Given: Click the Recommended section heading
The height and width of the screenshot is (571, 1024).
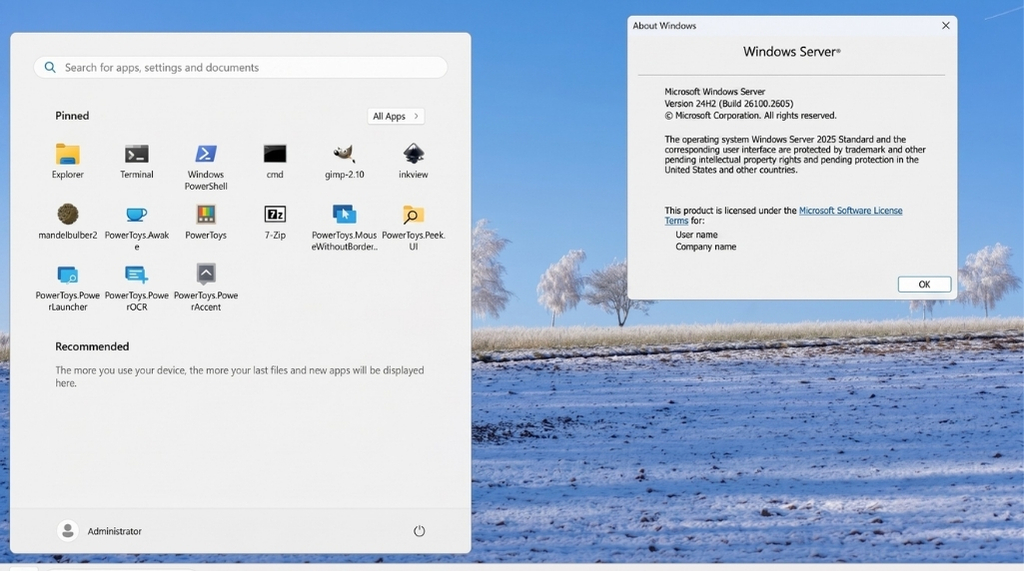Looking at the screenshot, I should click(x=92, y=346).
